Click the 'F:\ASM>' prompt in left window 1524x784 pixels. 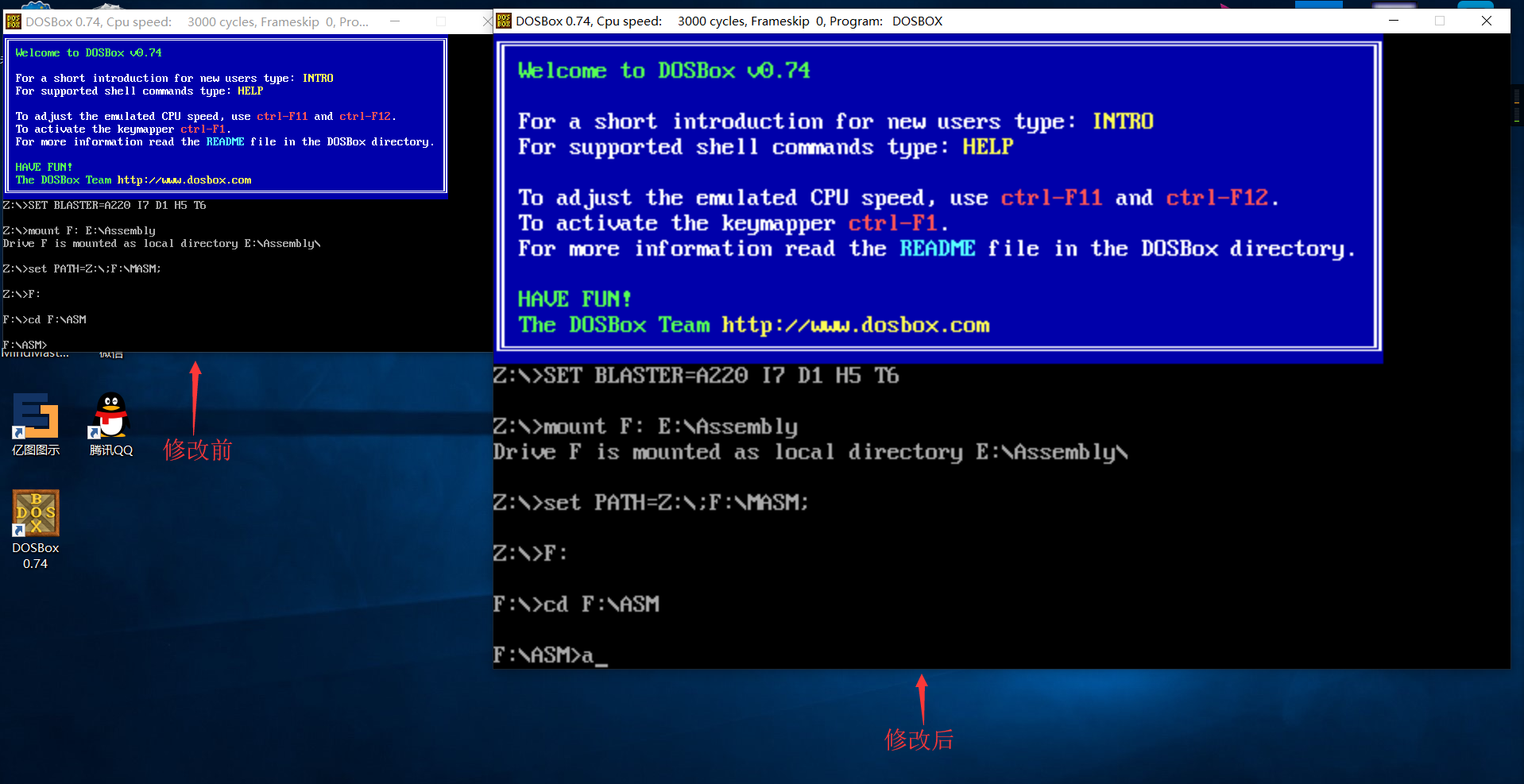[25, 345]
